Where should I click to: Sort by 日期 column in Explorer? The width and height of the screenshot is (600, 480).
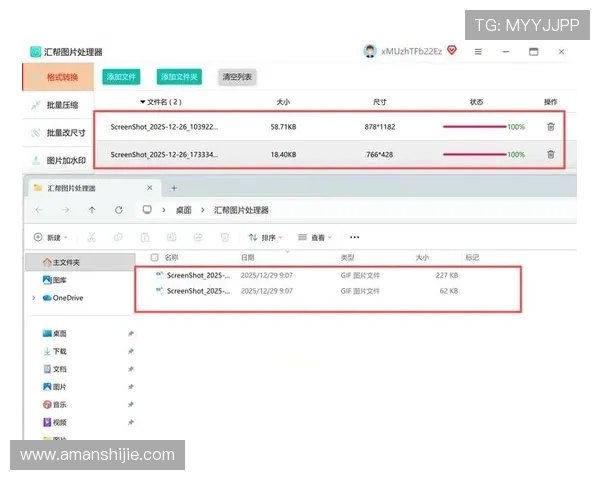point(248,257)
